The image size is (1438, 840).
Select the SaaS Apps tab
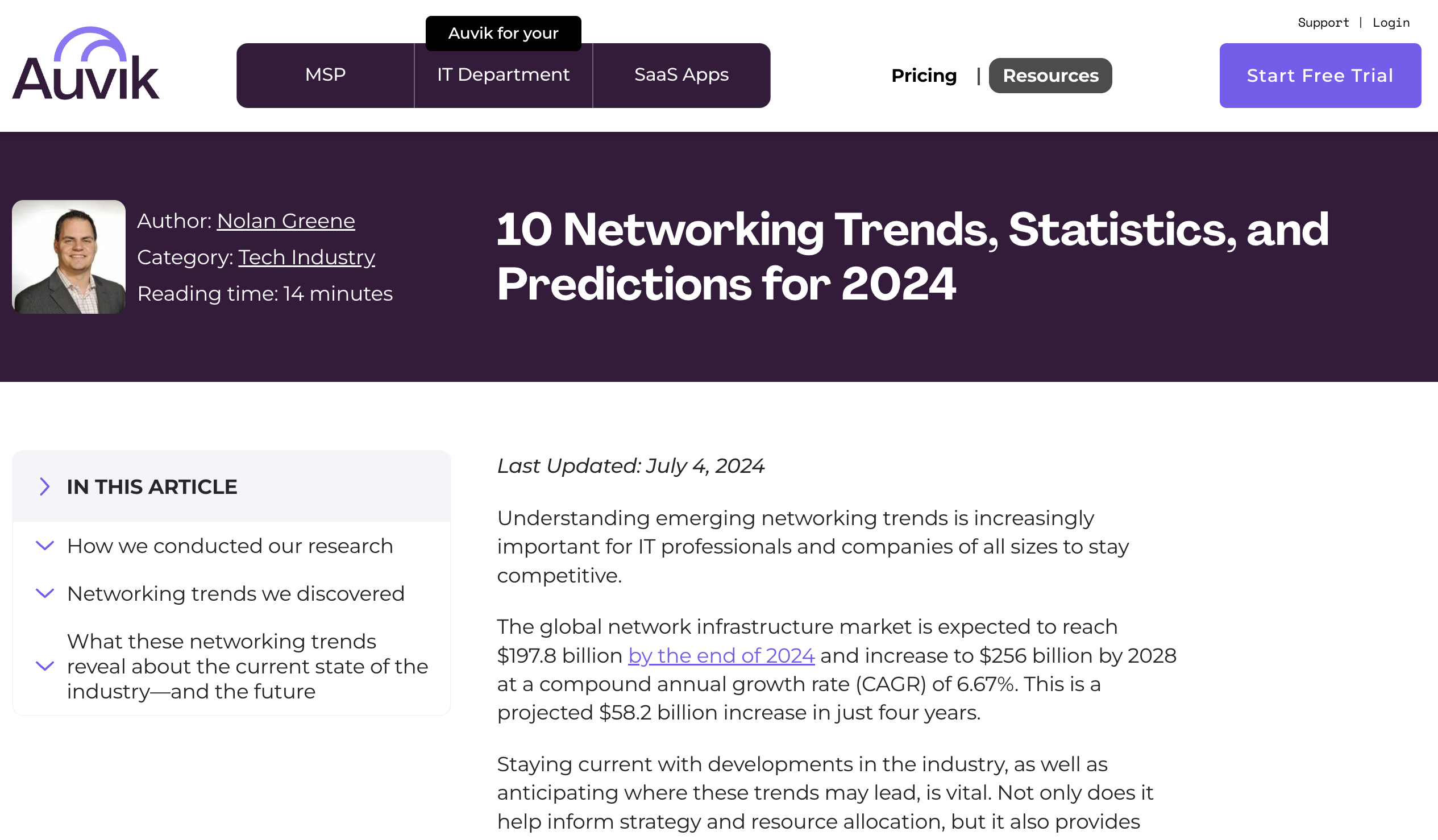pyautogui.click(x=681, y=75)
